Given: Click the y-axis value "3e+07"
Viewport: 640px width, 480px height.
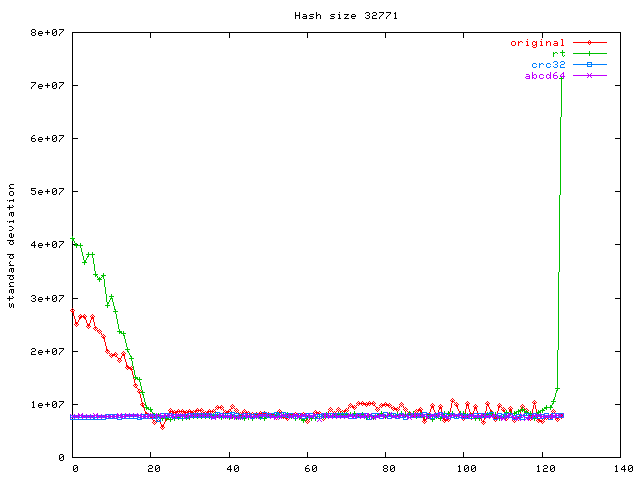Looking at the screenshot, I should click(47, 298).
